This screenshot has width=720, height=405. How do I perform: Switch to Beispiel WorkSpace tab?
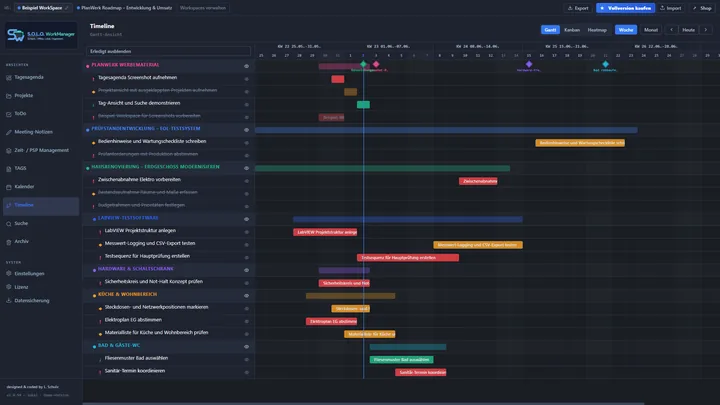(42, 8)
